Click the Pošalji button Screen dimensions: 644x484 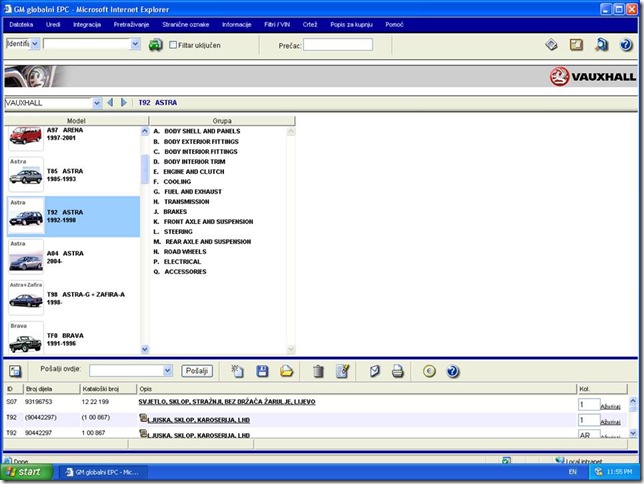197,371
